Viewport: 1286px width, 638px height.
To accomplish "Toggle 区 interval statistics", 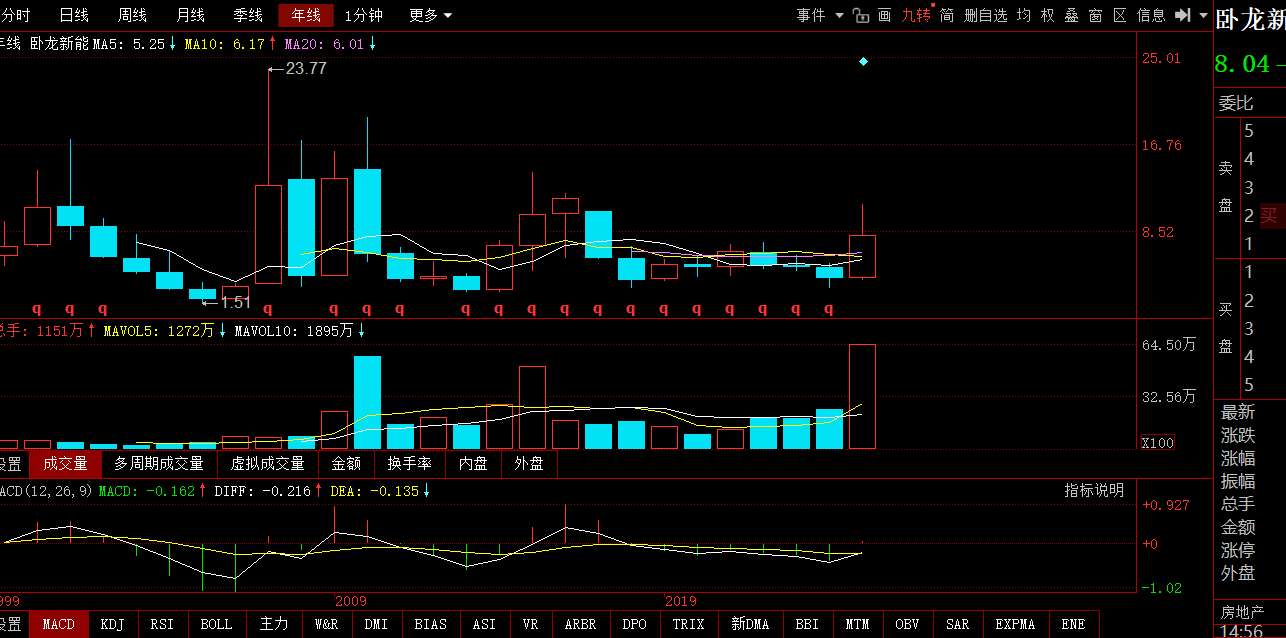I will click(1120, 15).
